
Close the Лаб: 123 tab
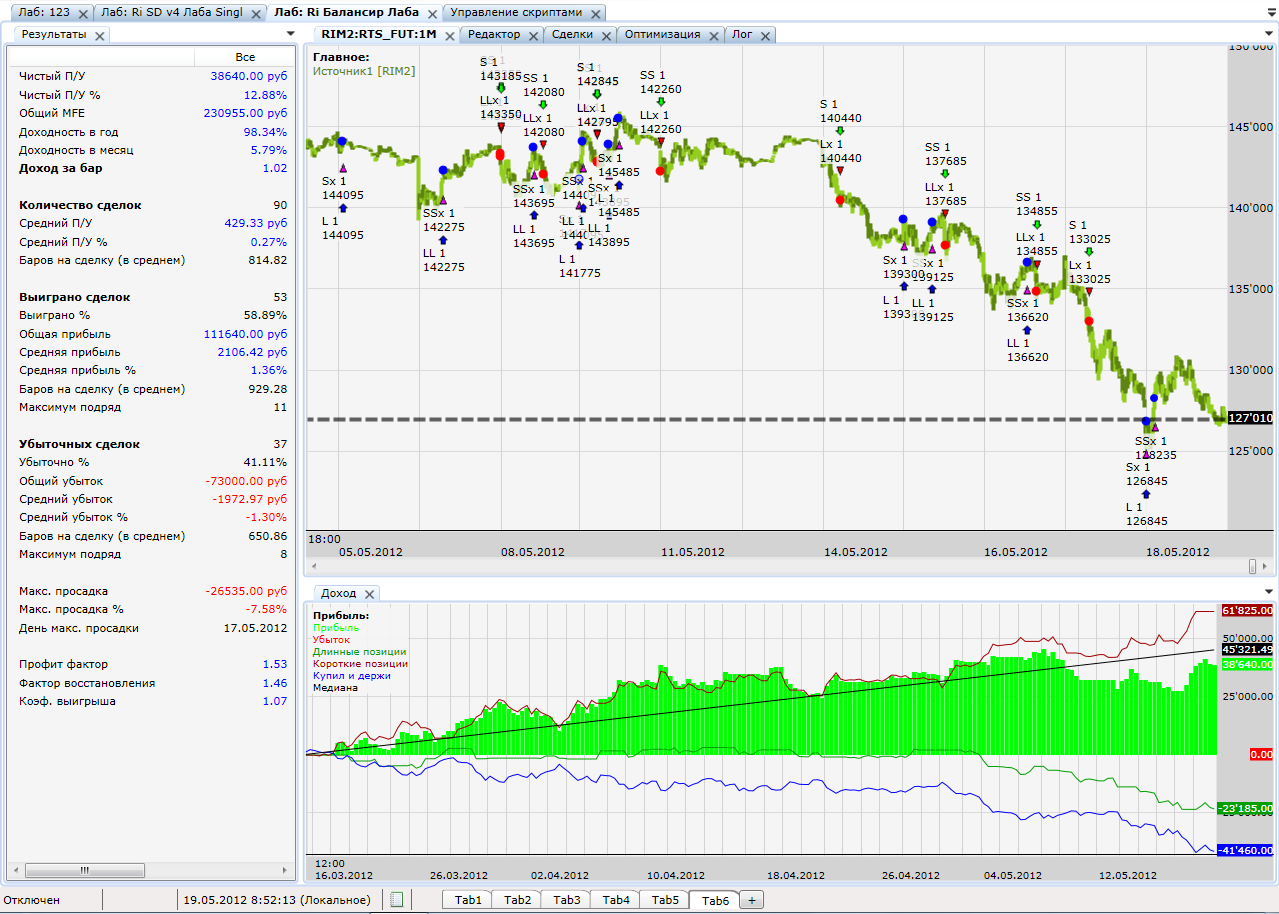[x=83, y=14]
